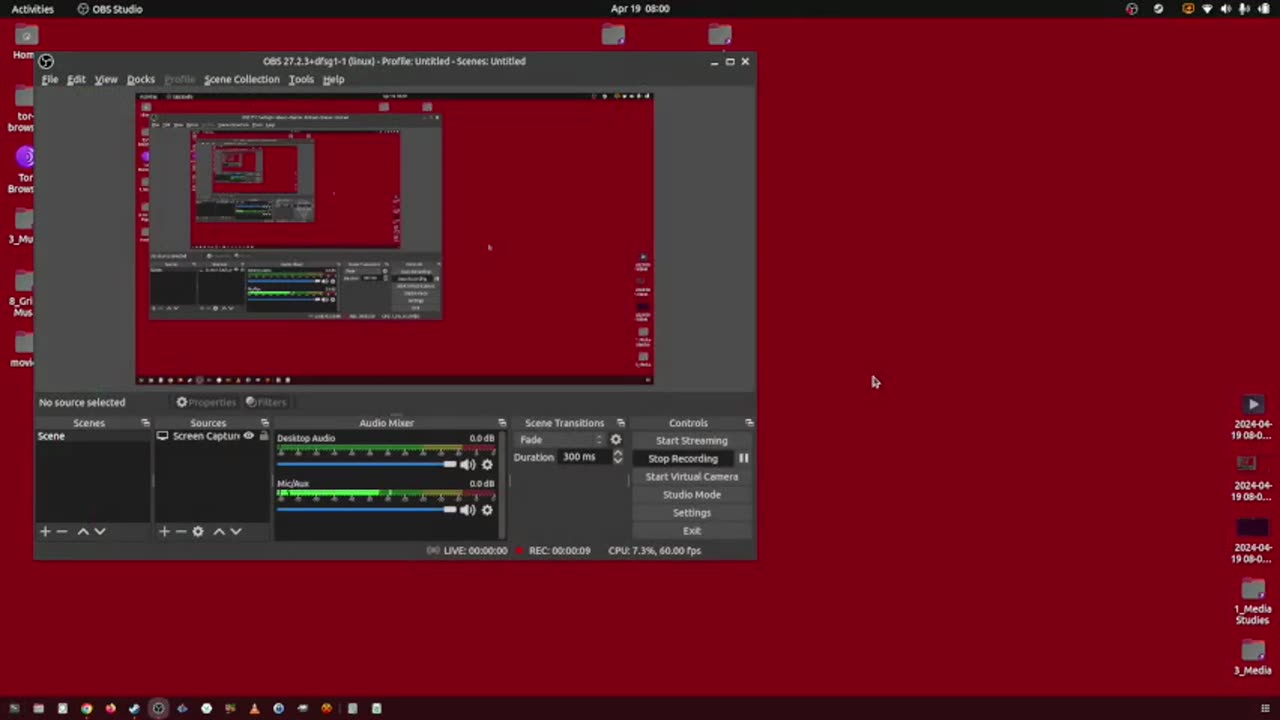Open the Fade transition dropdown

(x=561, y=440)
